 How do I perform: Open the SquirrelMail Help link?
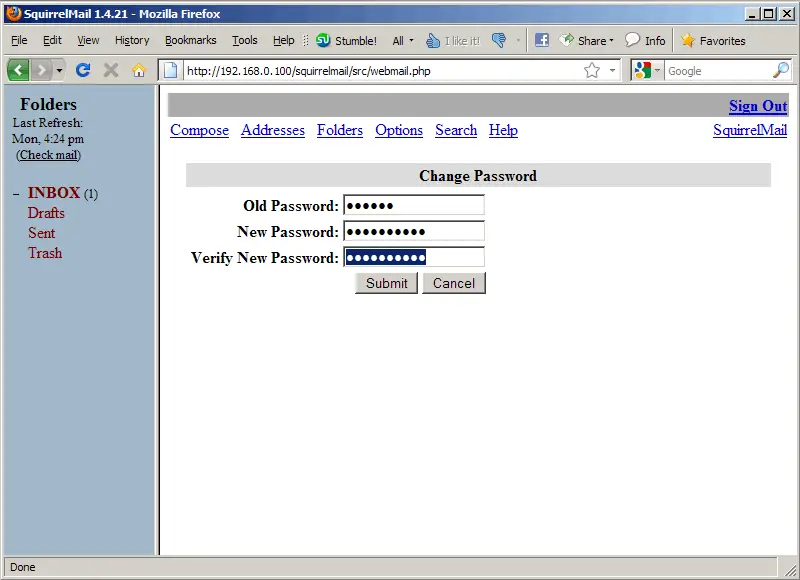point(503,130)
